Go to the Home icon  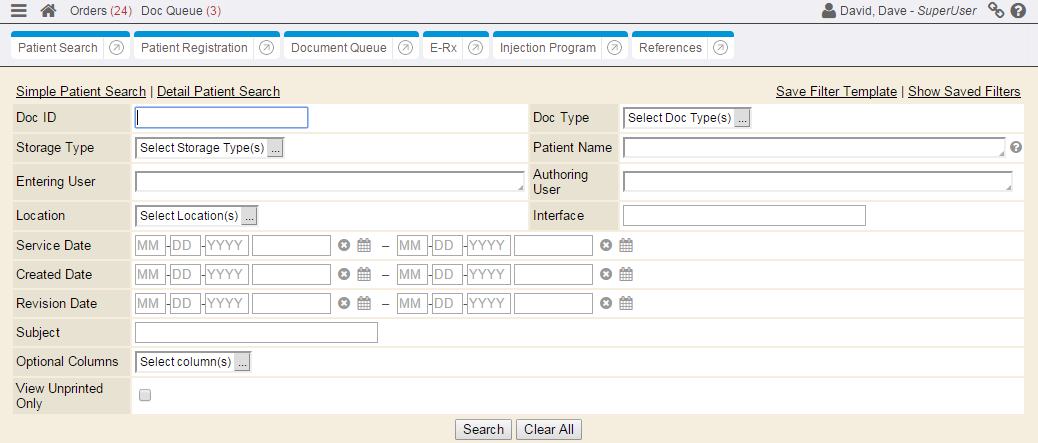coord(48,11)
